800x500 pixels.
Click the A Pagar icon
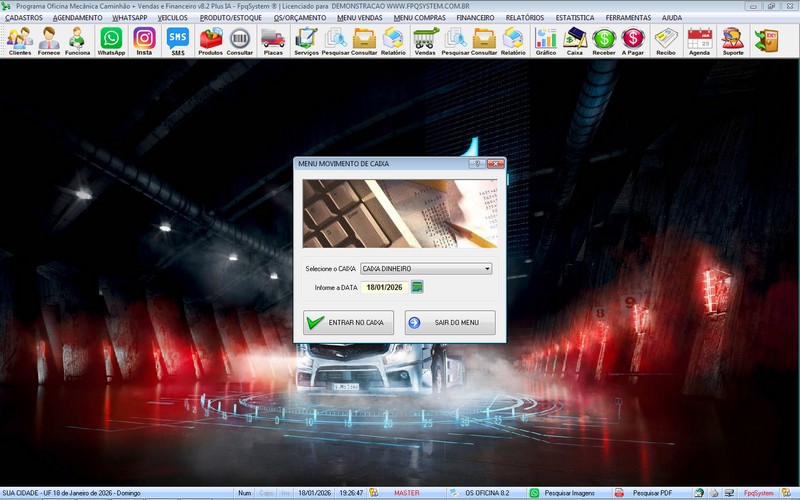pos(633,40)
